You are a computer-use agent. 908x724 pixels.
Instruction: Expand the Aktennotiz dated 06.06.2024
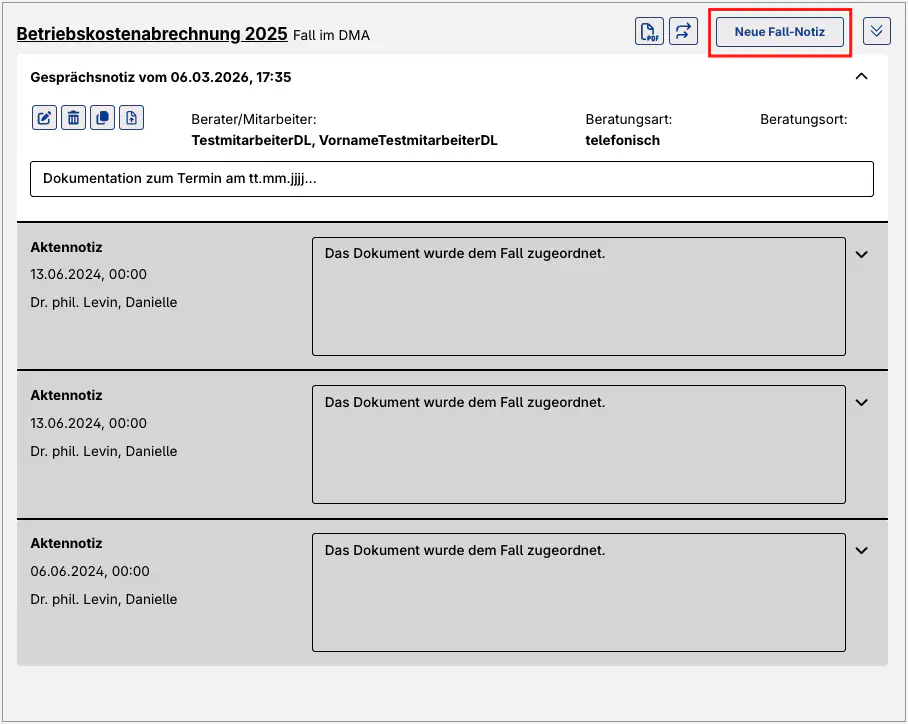coord(862,551)
